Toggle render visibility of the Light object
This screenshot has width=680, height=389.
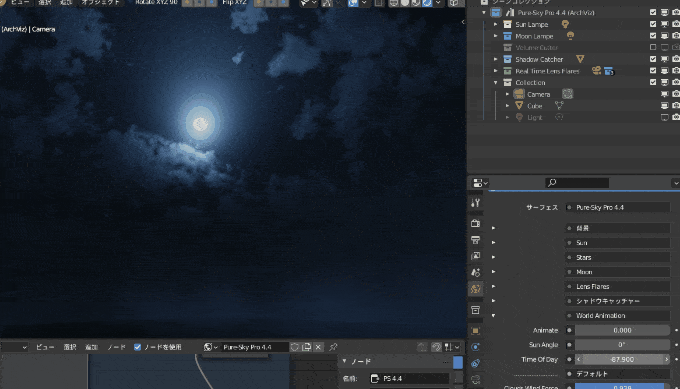(x=676, y=117)
